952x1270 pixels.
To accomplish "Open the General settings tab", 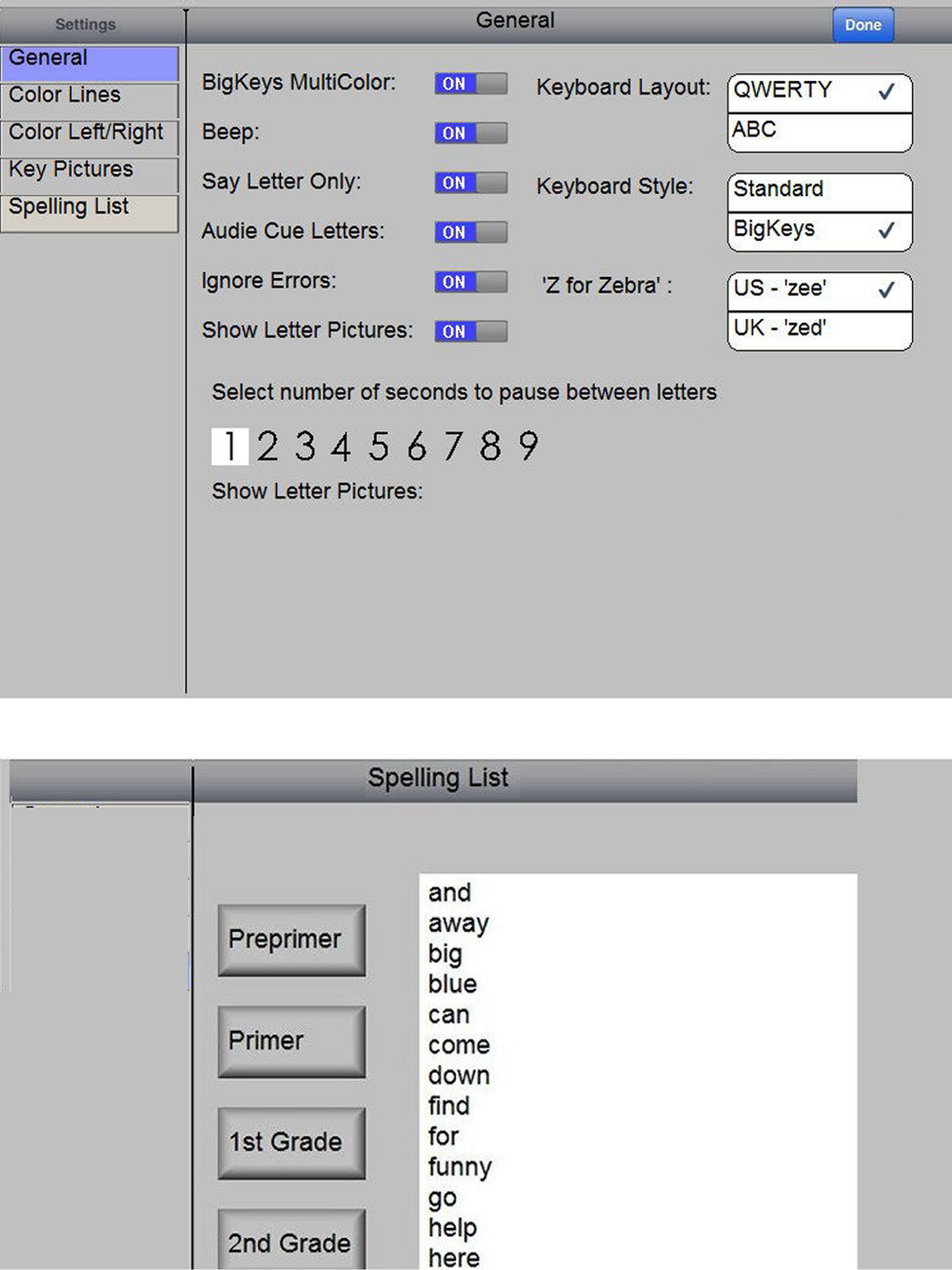I will [89, 63].
